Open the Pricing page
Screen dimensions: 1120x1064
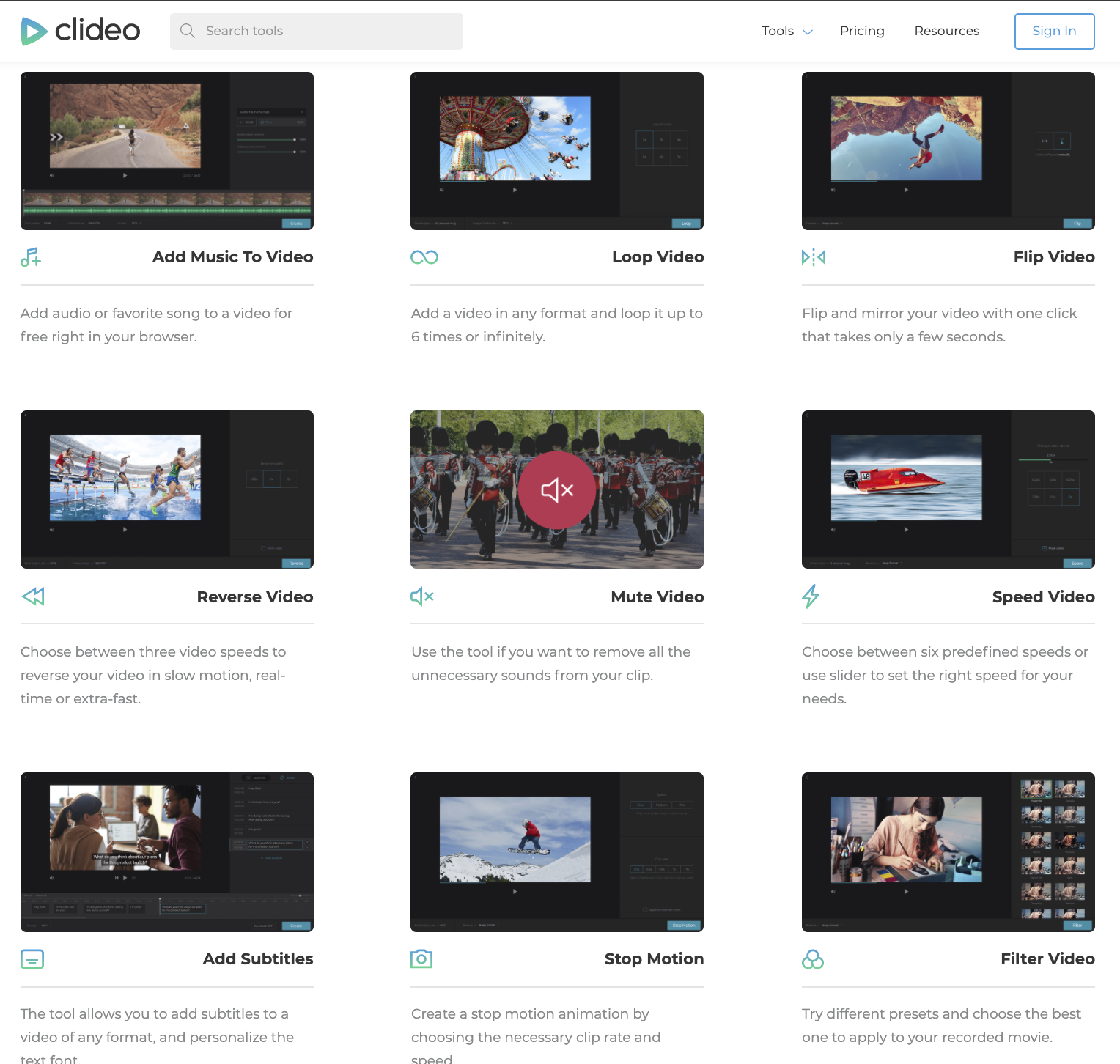862,31
